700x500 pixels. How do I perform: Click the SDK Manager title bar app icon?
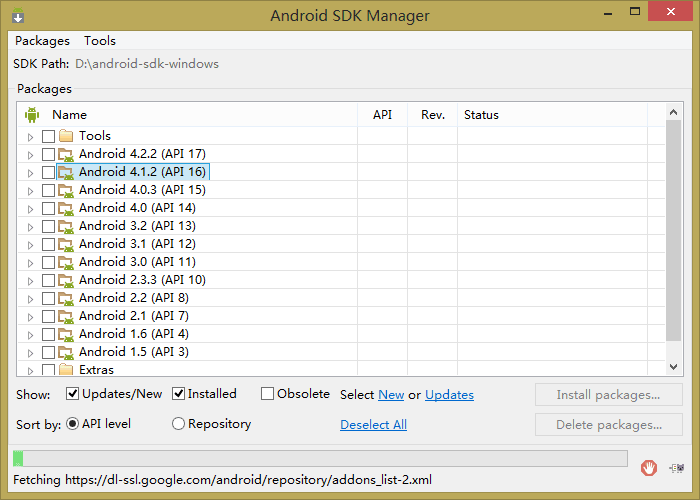18,16
